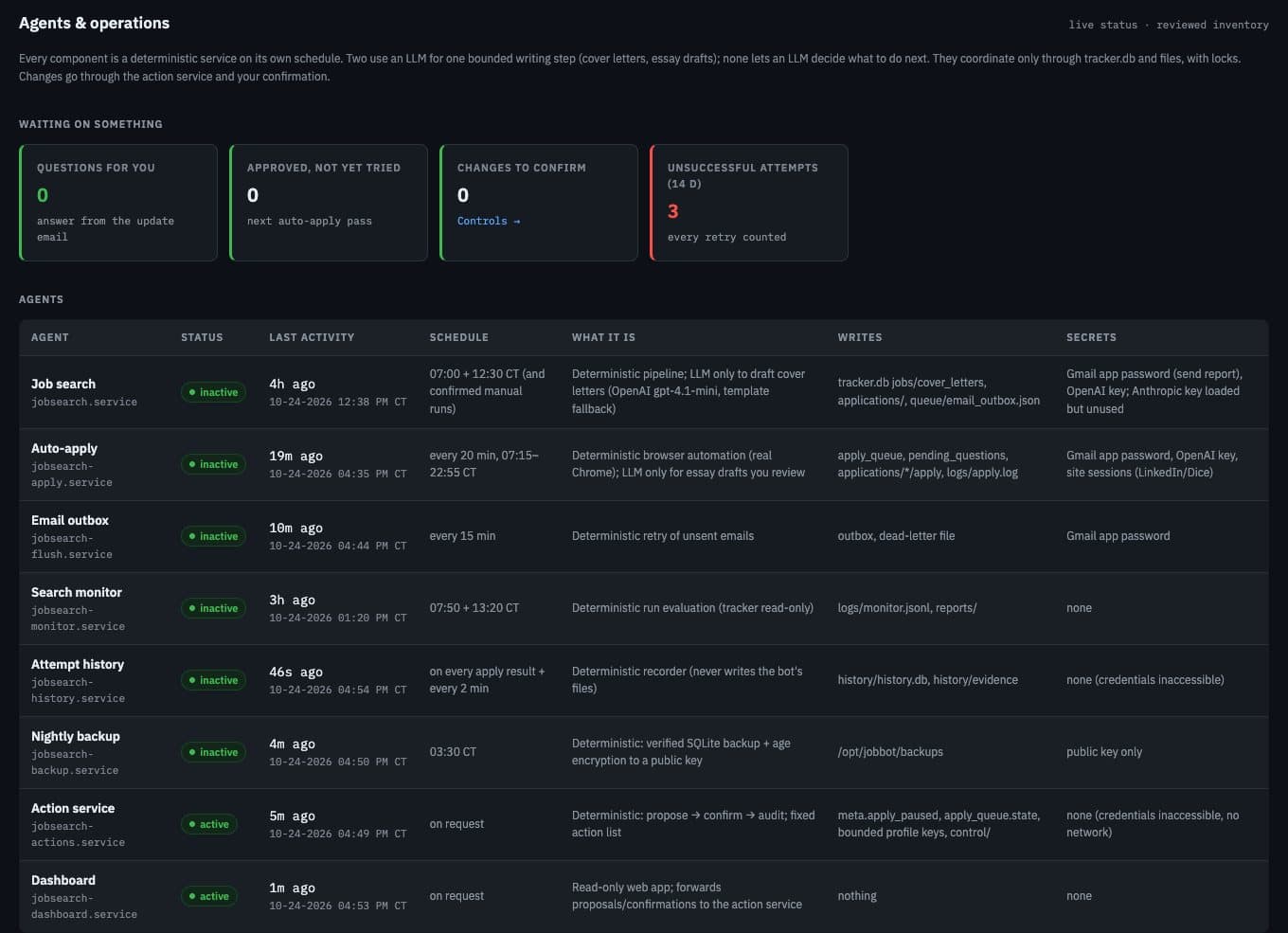
Task: Select the Attempt history agent name
Action: (x=78, y=664)
